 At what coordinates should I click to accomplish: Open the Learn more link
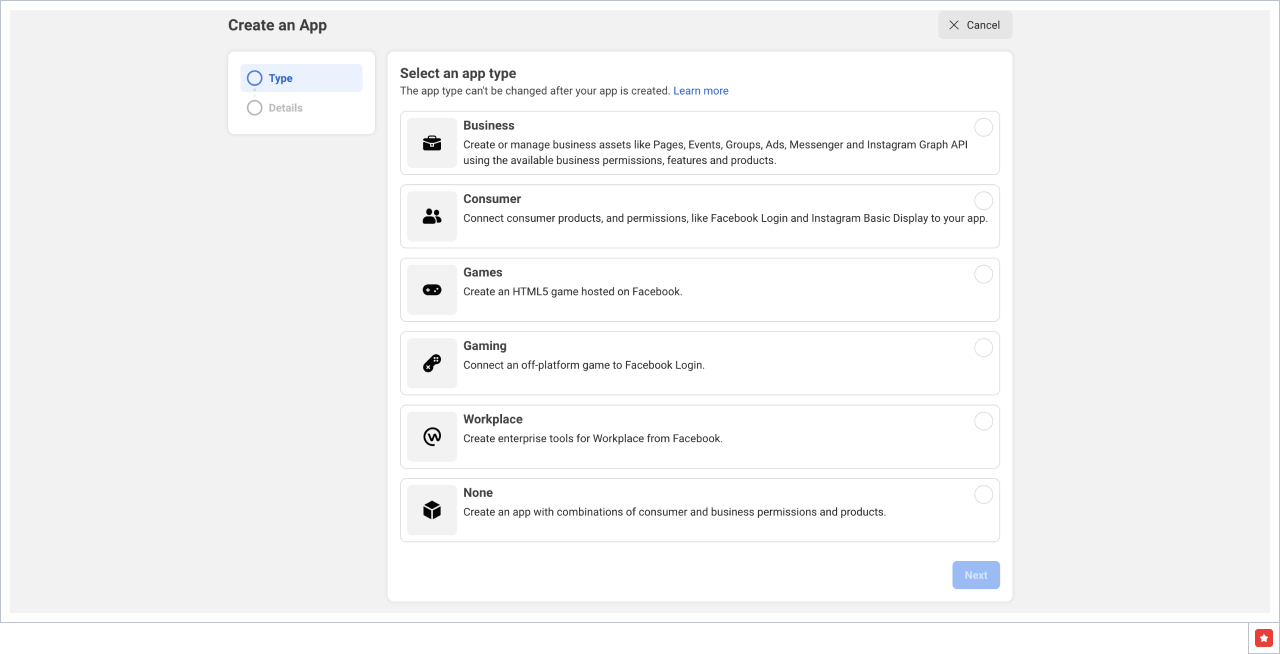point(700,91)
